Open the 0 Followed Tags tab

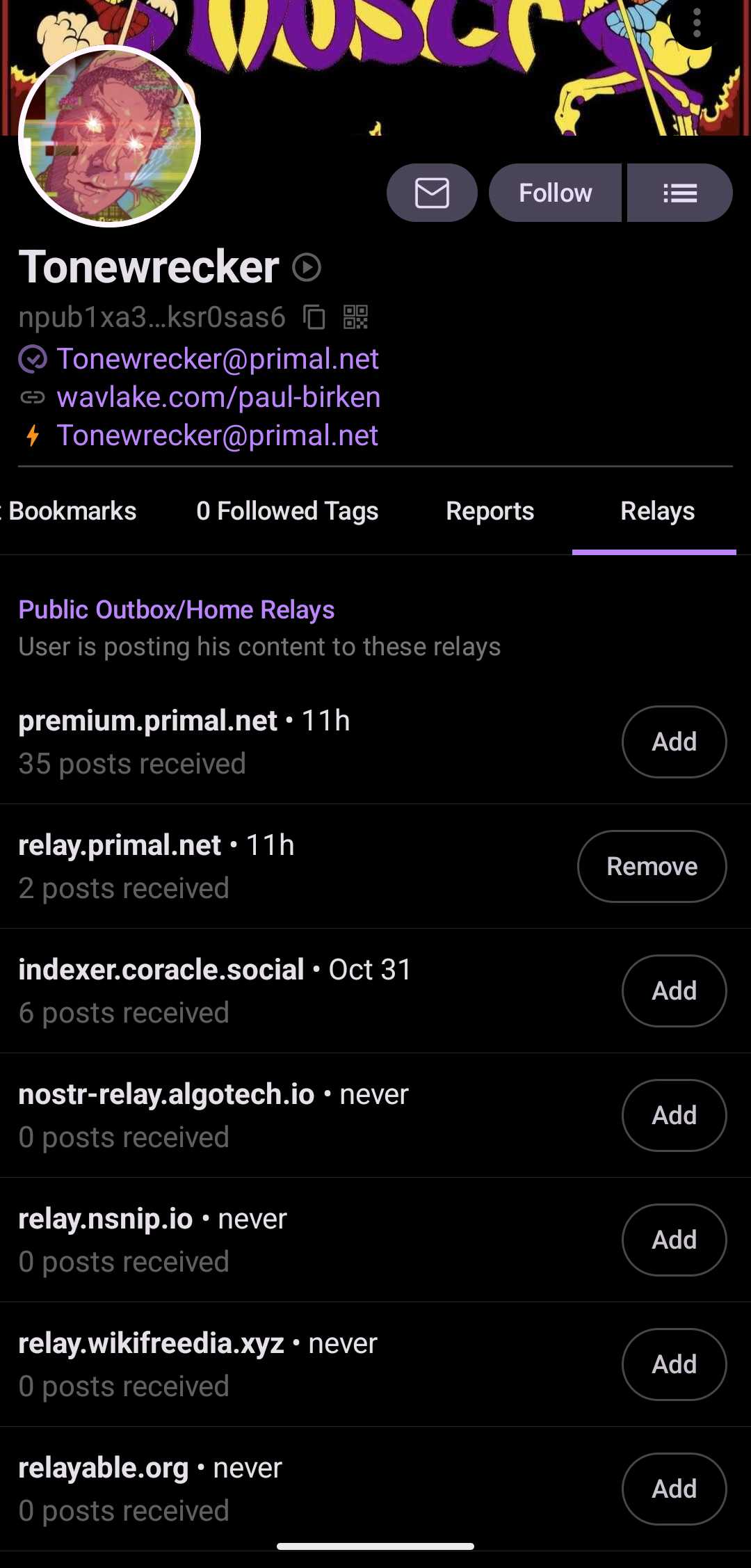coord(287,511)
